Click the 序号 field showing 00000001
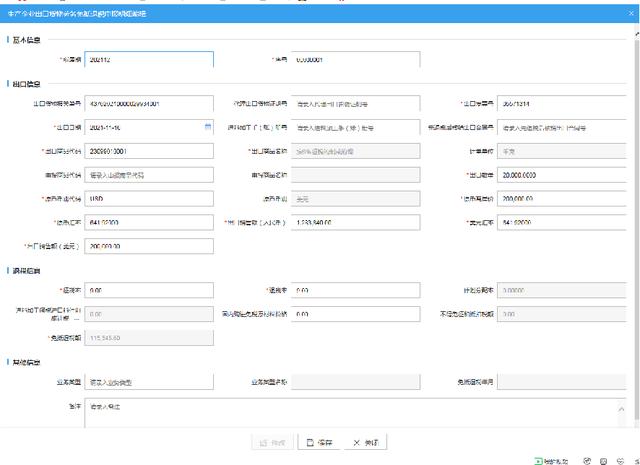 pyautogui.click(x=354, y=60)
